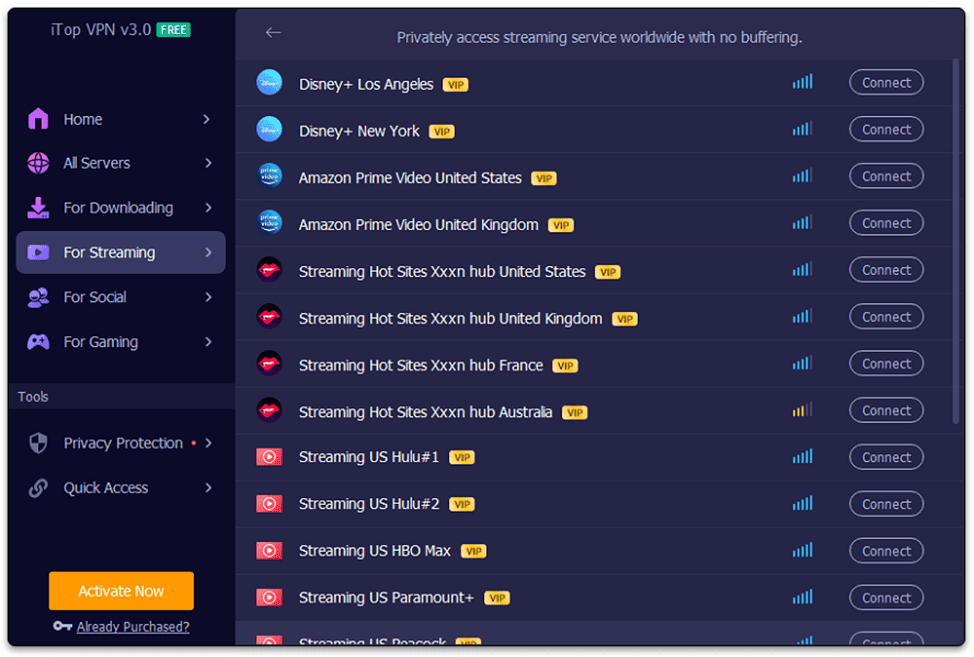The height and width of the screenshot is (657, 974).
Task: Connect to Disney+ New York
Action: point(886,129)
